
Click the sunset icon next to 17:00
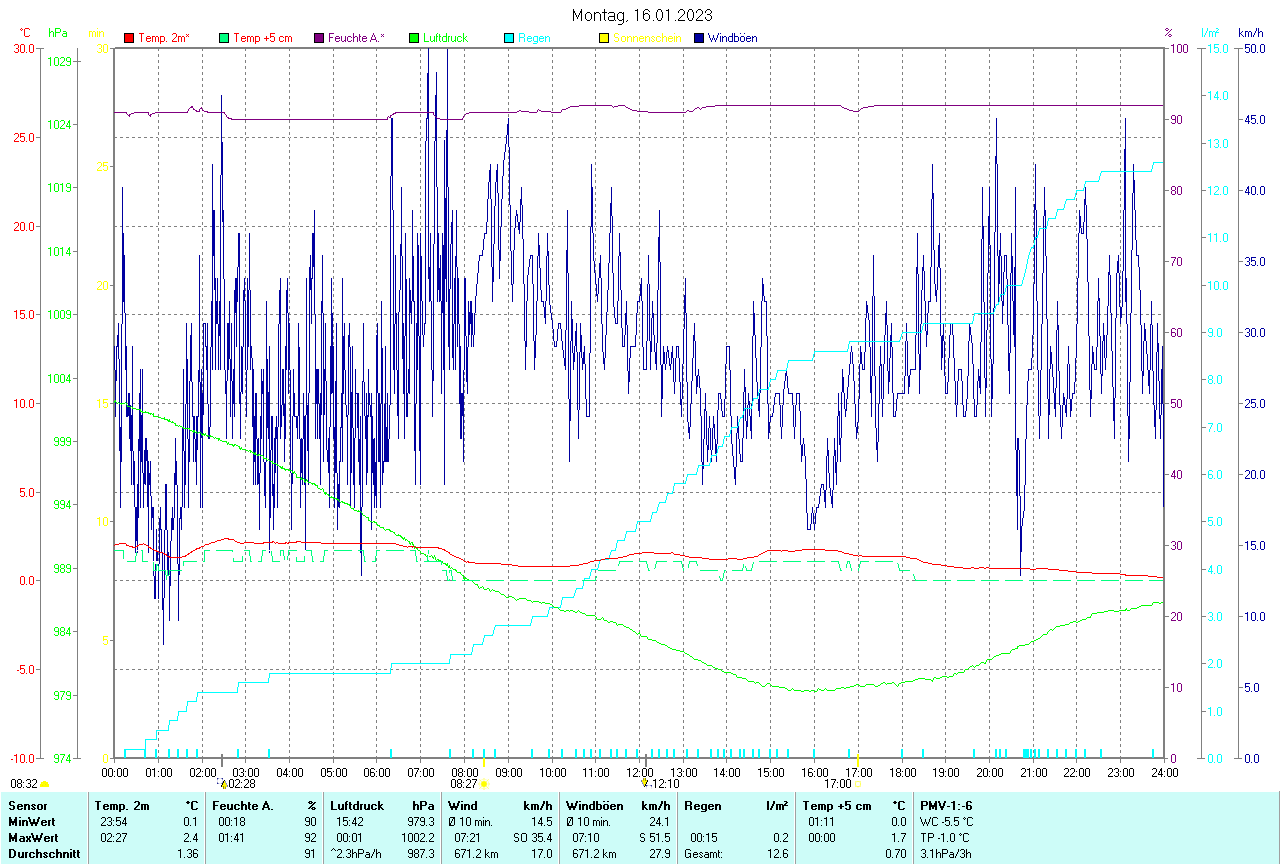pos(858,785)
